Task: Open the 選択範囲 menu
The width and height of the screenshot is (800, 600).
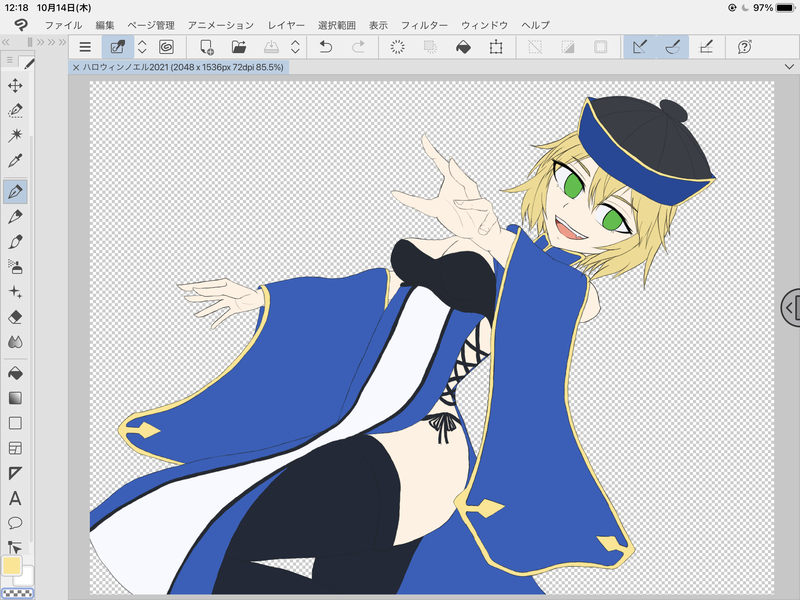Action: pyautogui.click(x=337, y=25)
